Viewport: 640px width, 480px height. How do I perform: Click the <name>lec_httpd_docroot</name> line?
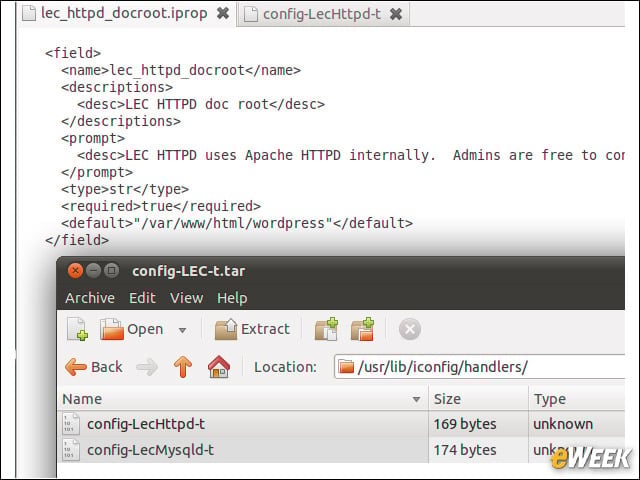click(181, 70)
